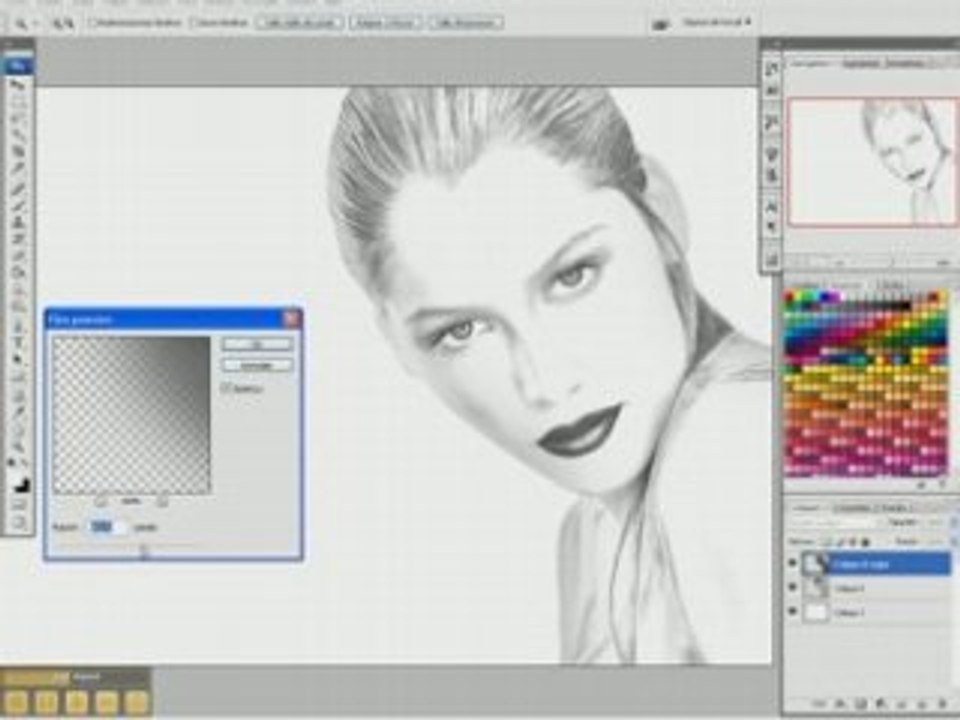This screenshot has height=720, width=960.
Task: Click the print size button in options bar
Action: point(465,23)
